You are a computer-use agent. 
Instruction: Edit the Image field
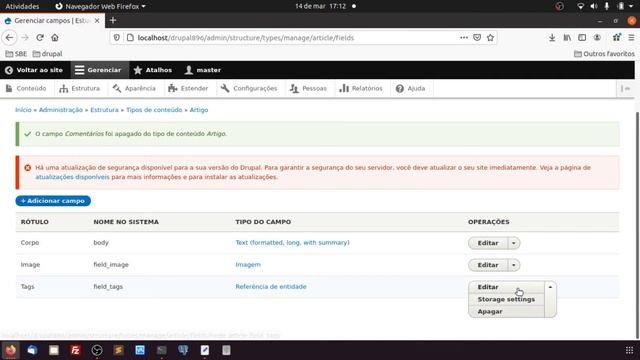[488, 265]
